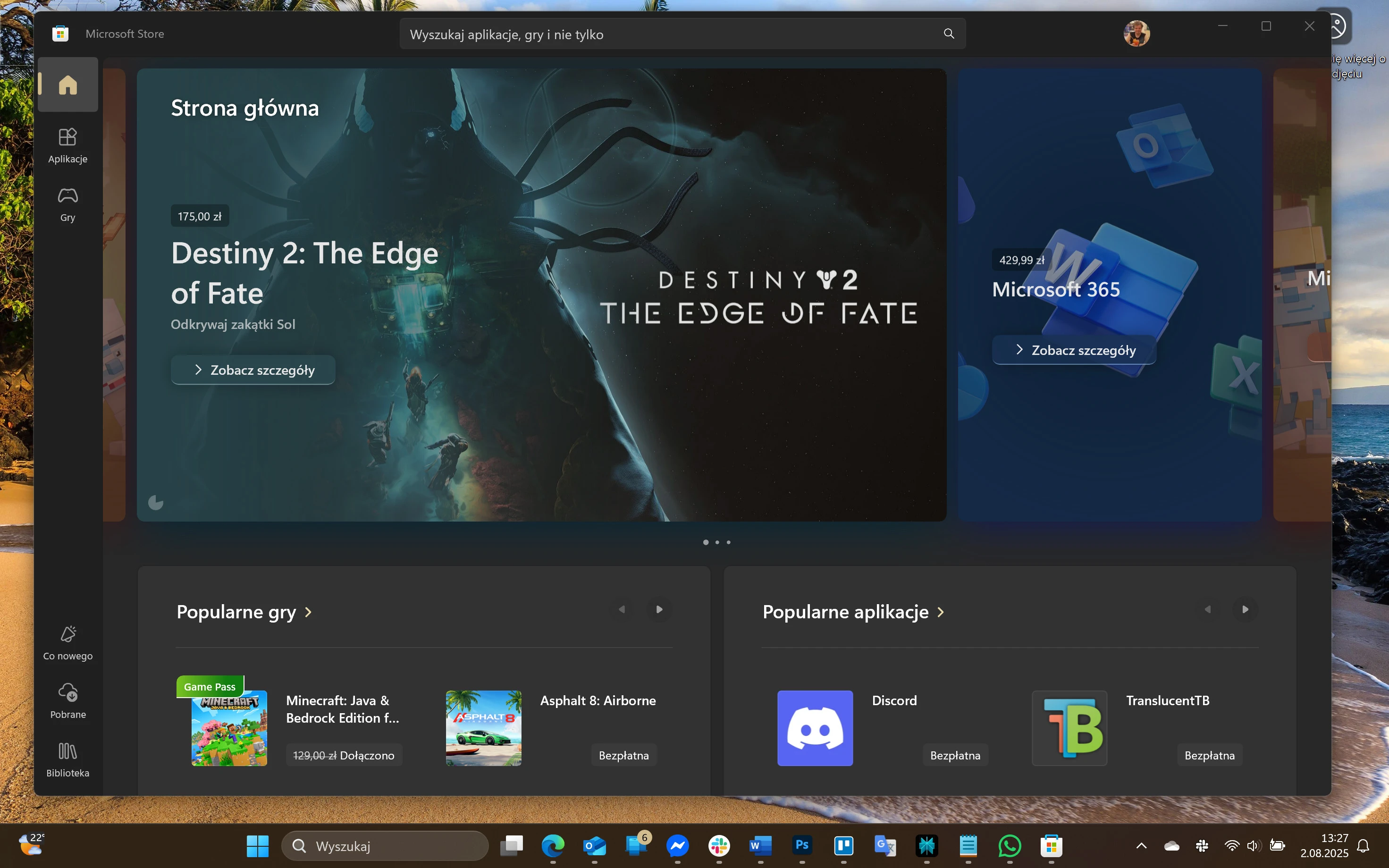Open Destiny 2 Zobacz szczegóły button
Screen dimensions: 1389x868
click(253, 370)
